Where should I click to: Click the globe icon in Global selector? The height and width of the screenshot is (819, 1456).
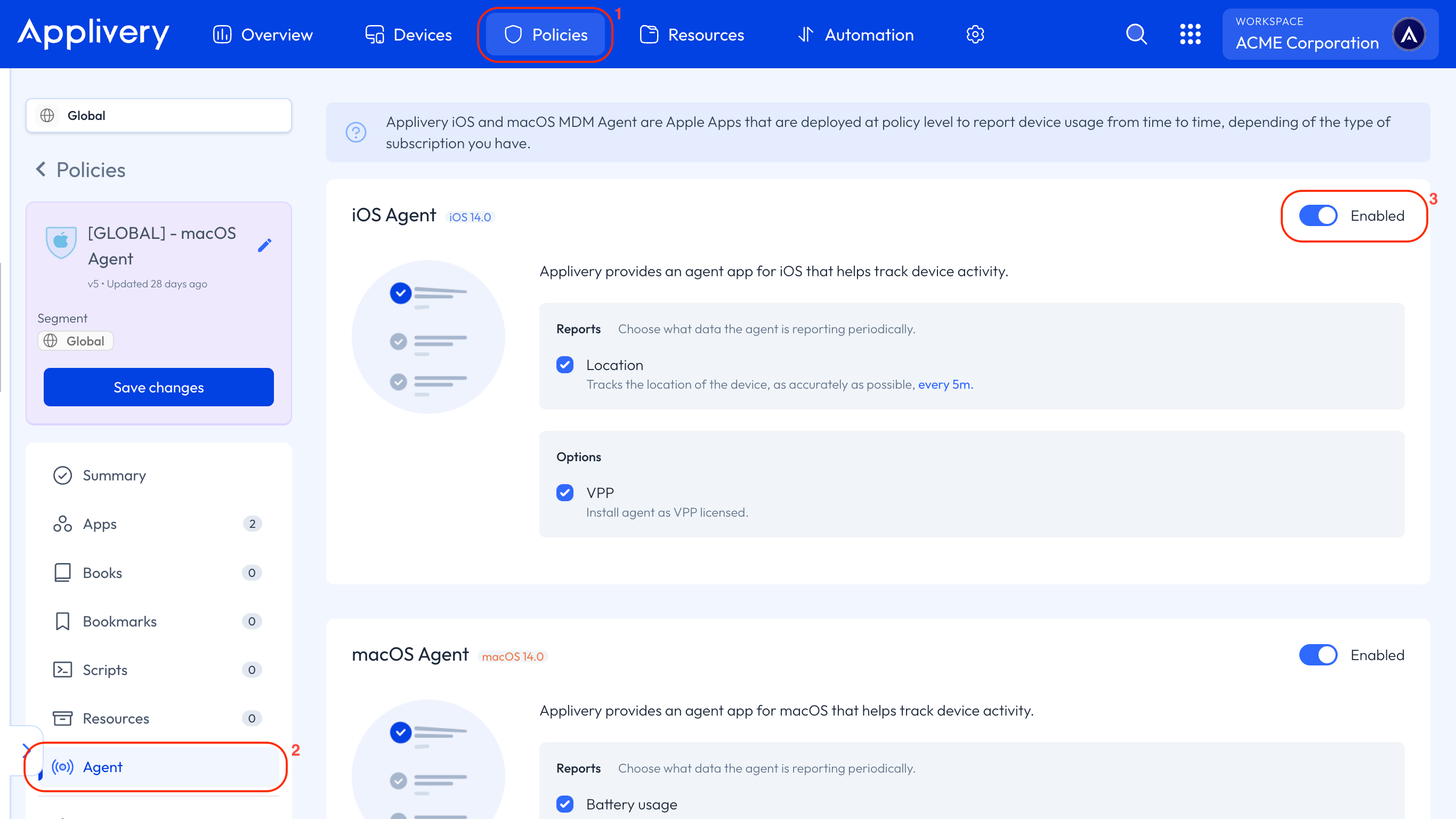pyautogui.click(x=47, y=115)
